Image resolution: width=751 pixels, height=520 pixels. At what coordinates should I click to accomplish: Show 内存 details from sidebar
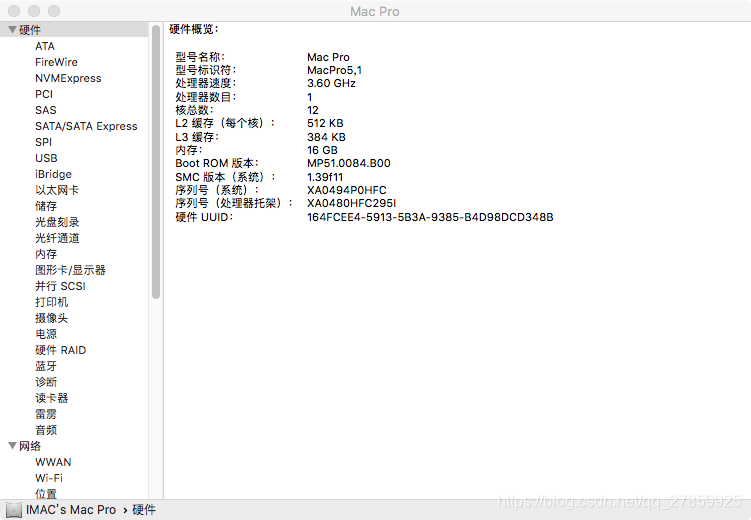pos(46,254)
